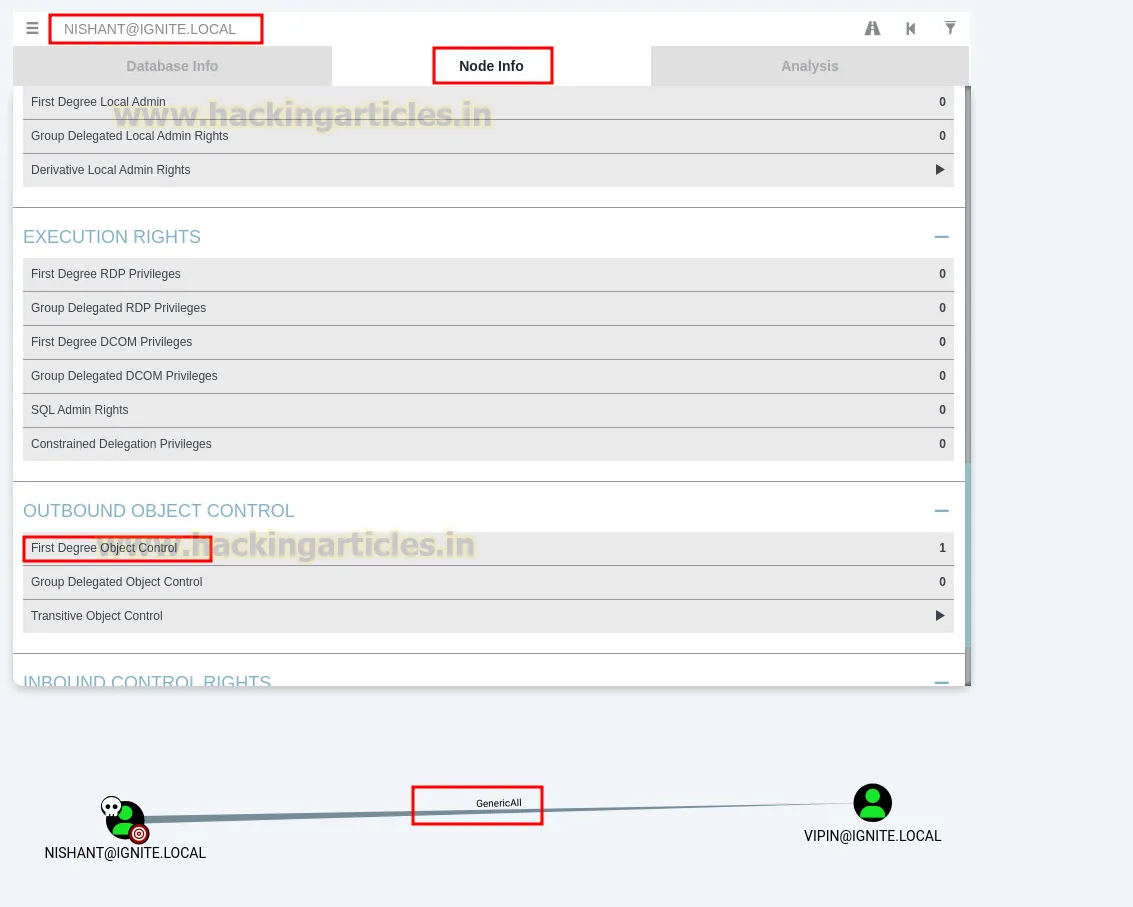Expand Transitive Object Control
The width and height of the screenshot is (1133, 907).
click(x=939, y=616)
